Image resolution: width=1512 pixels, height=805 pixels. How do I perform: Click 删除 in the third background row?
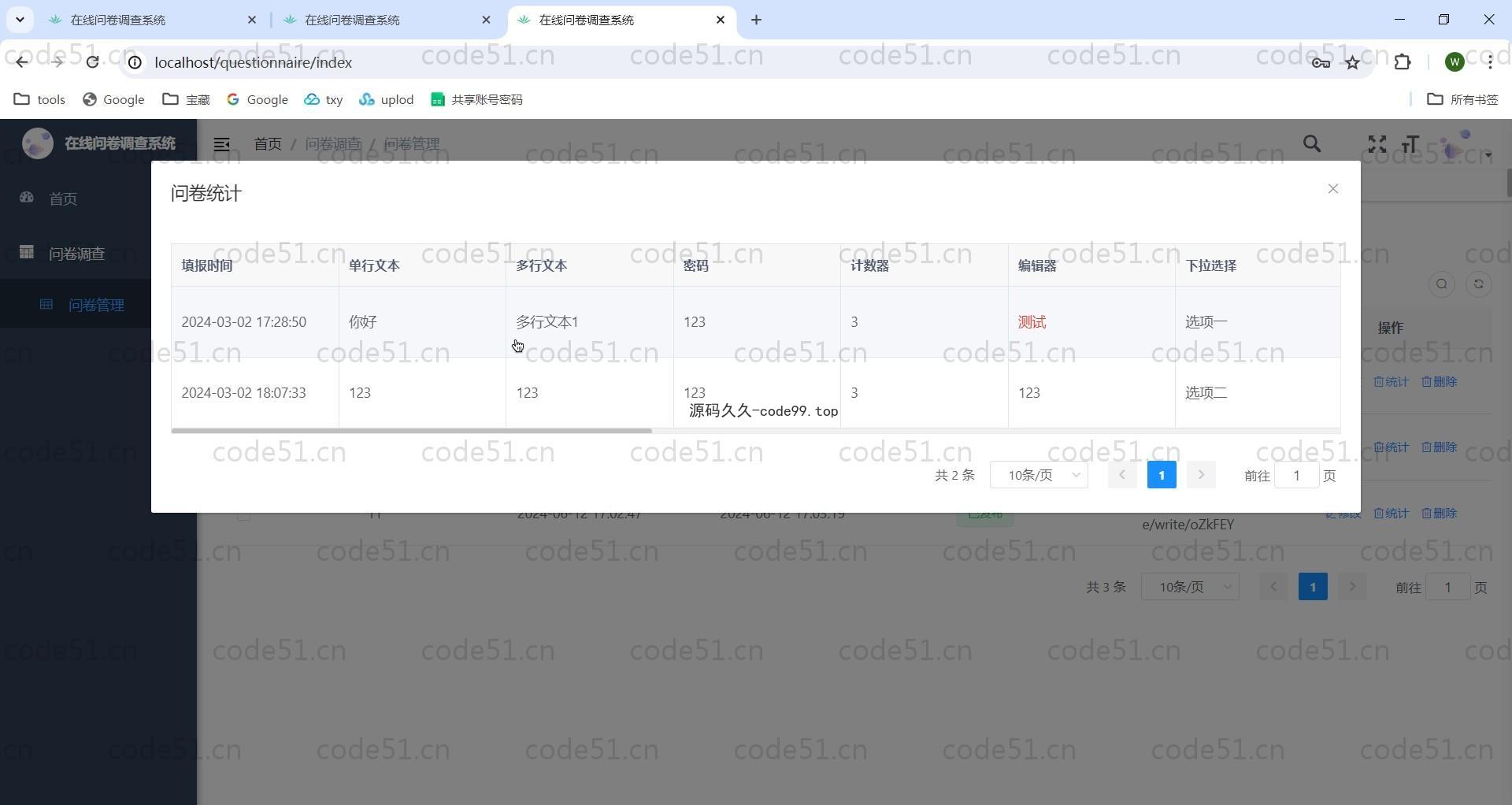[1439, 514]
